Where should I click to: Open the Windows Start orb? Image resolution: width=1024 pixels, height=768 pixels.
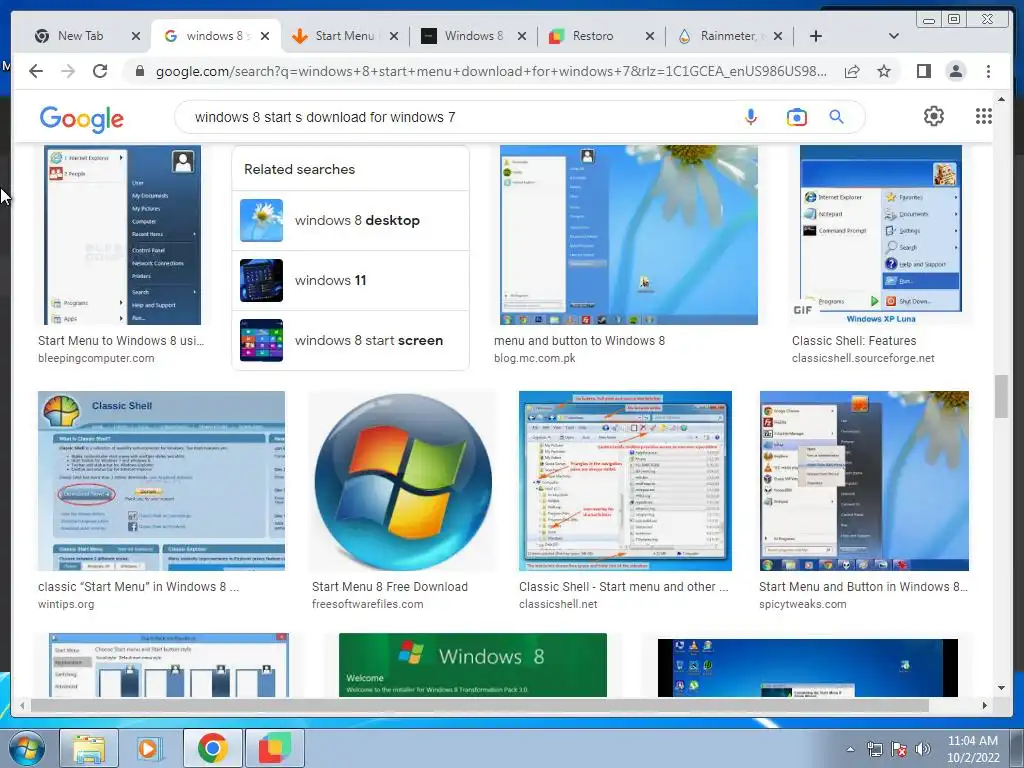27,748
